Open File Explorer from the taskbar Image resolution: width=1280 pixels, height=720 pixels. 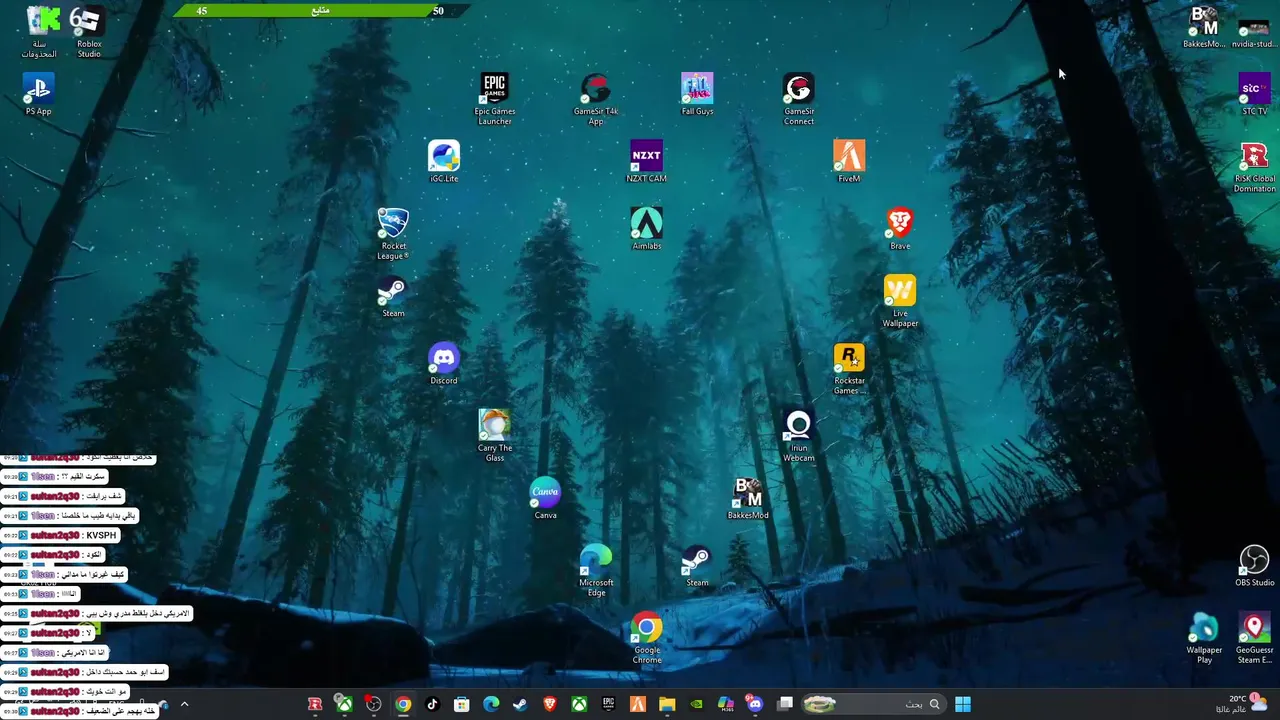pos(667,704)
